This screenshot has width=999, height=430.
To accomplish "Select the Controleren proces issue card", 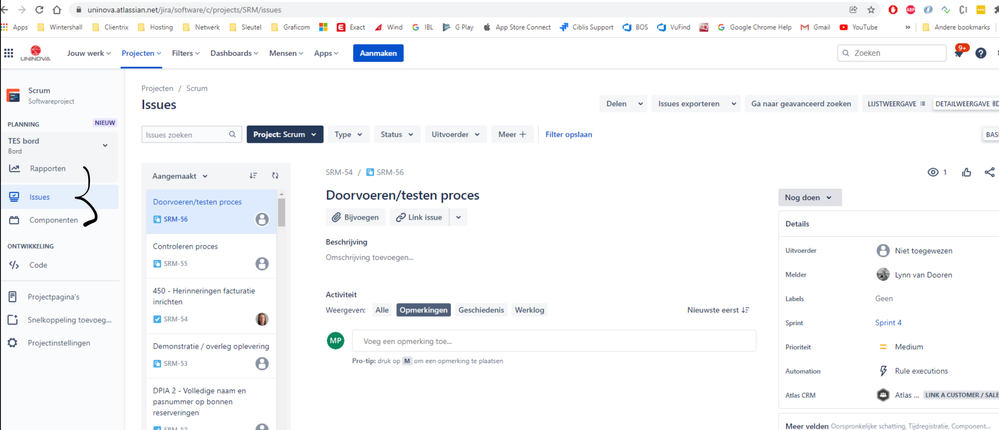I will point(212,256).
